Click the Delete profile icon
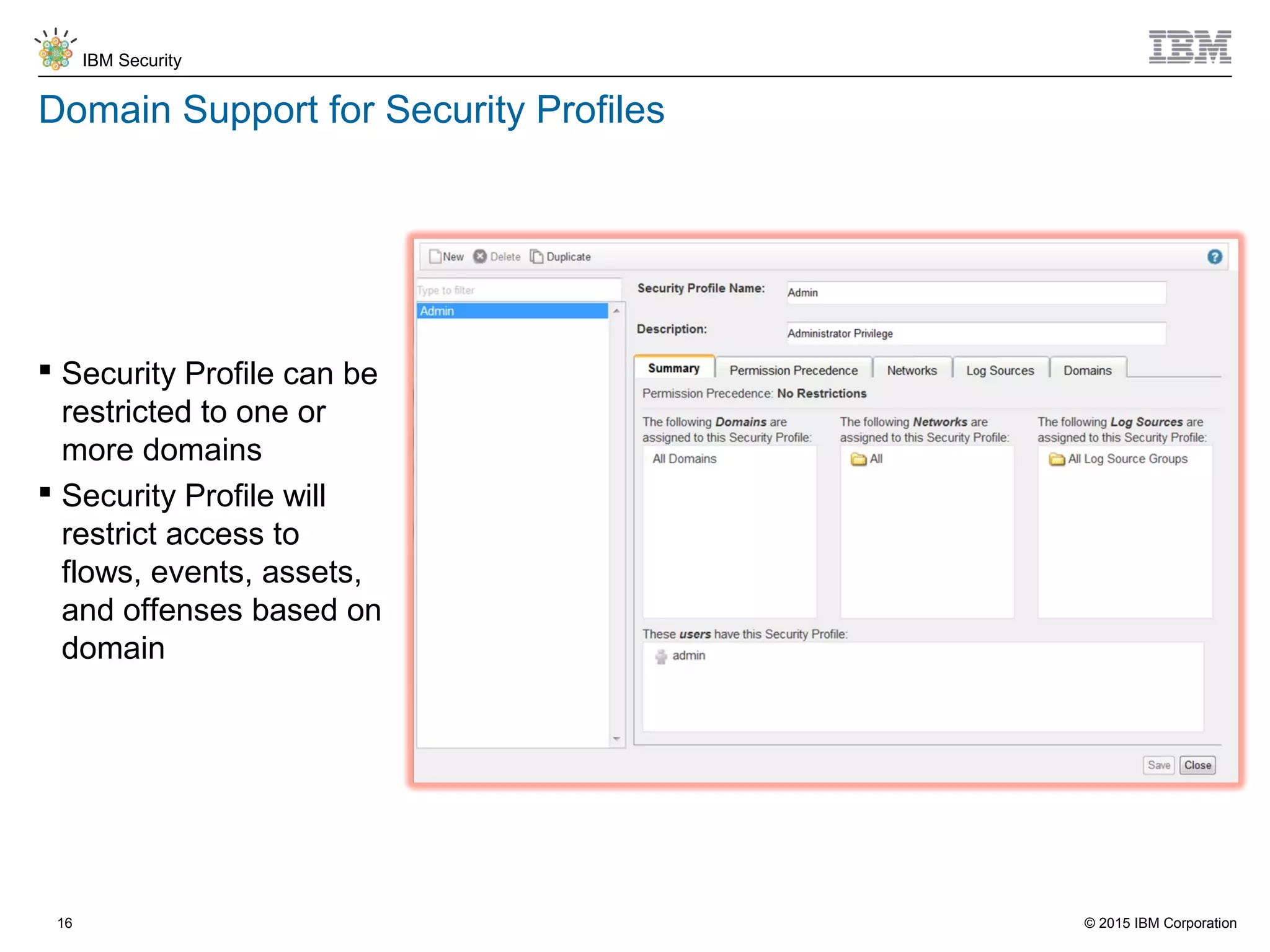 pyautogui.click(x=480, y=257)
